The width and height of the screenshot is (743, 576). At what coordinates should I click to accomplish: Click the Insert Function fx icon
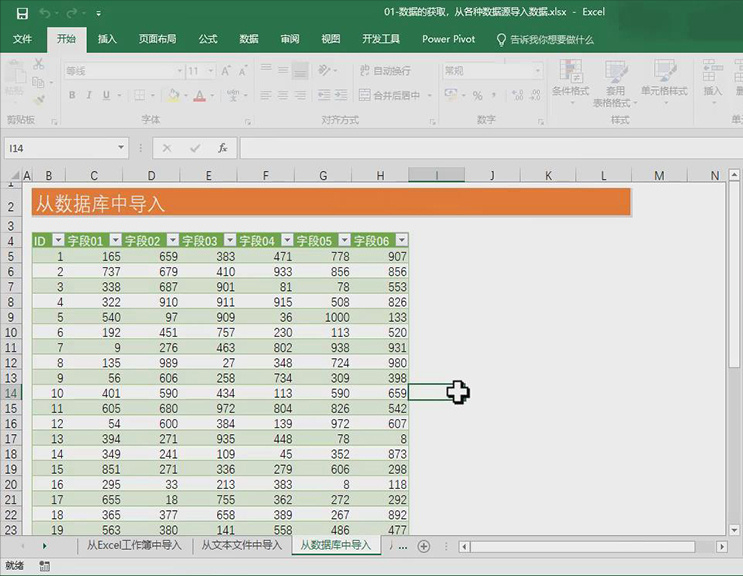pos(223,148)
